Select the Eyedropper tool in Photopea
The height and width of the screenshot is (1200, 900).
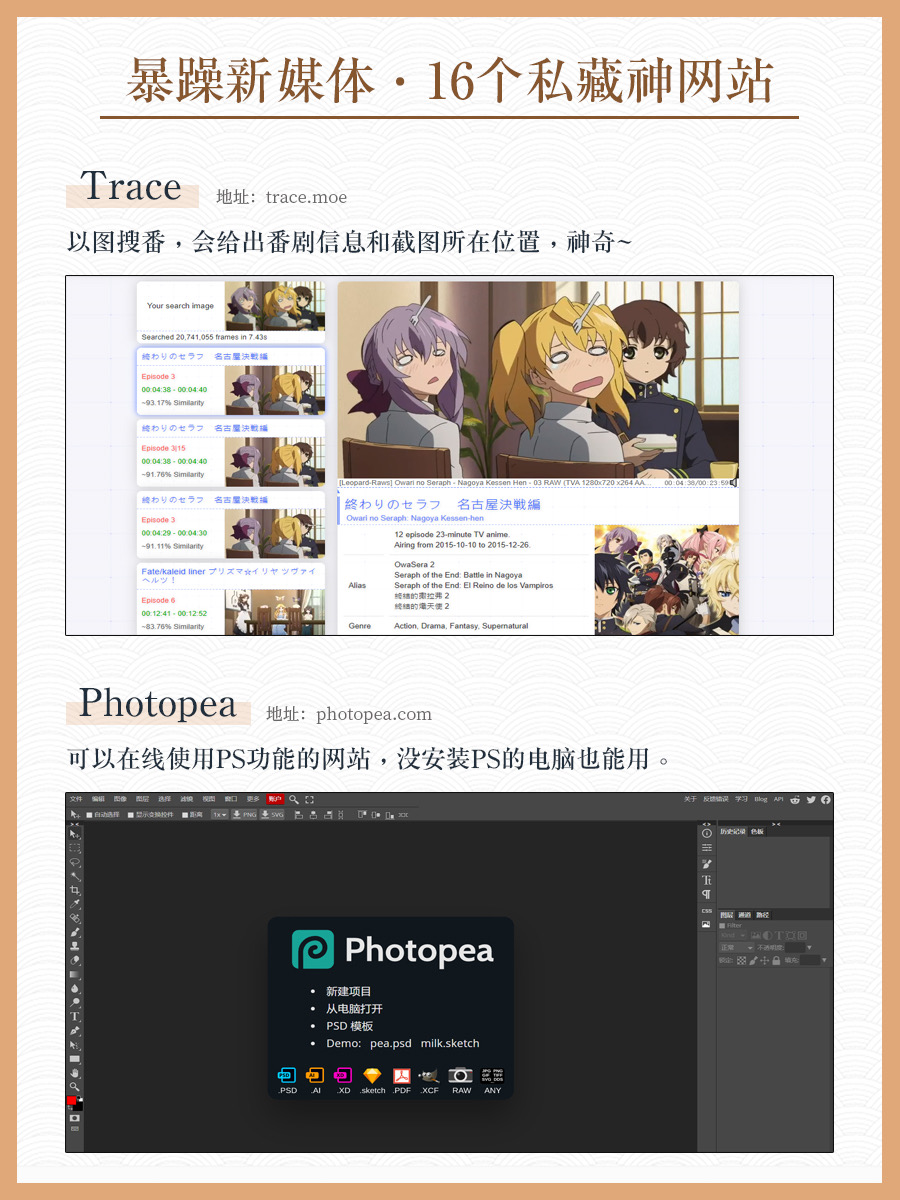point(75,904)
